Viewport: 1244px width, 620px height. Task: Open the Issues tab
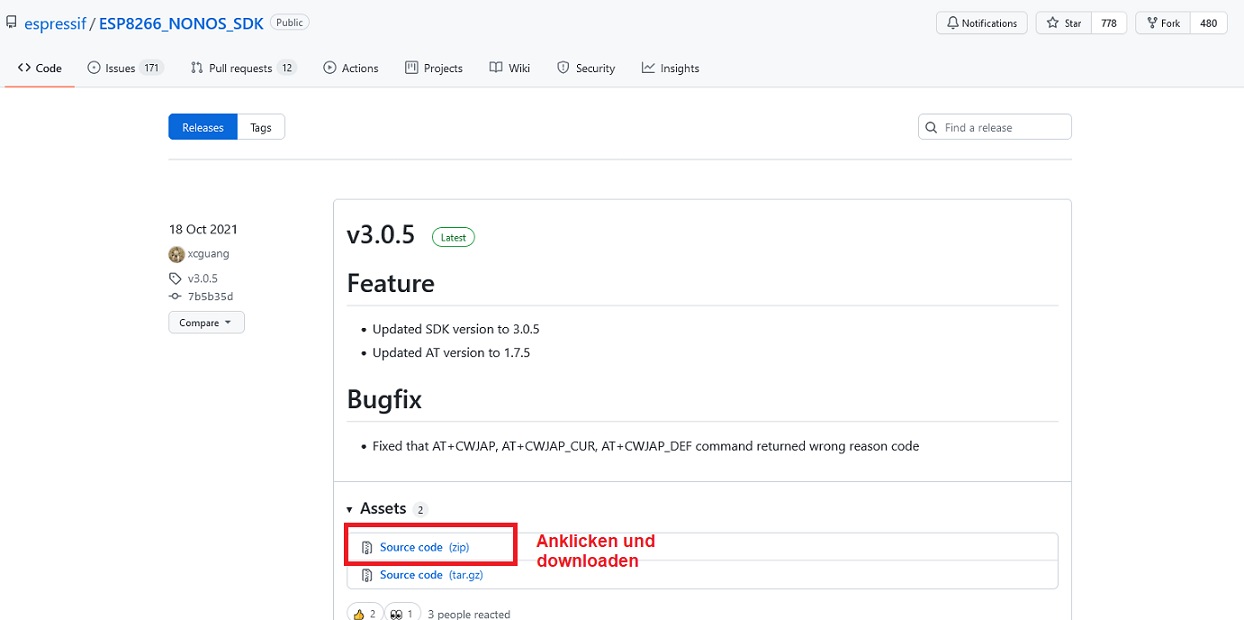coord(124,68)
